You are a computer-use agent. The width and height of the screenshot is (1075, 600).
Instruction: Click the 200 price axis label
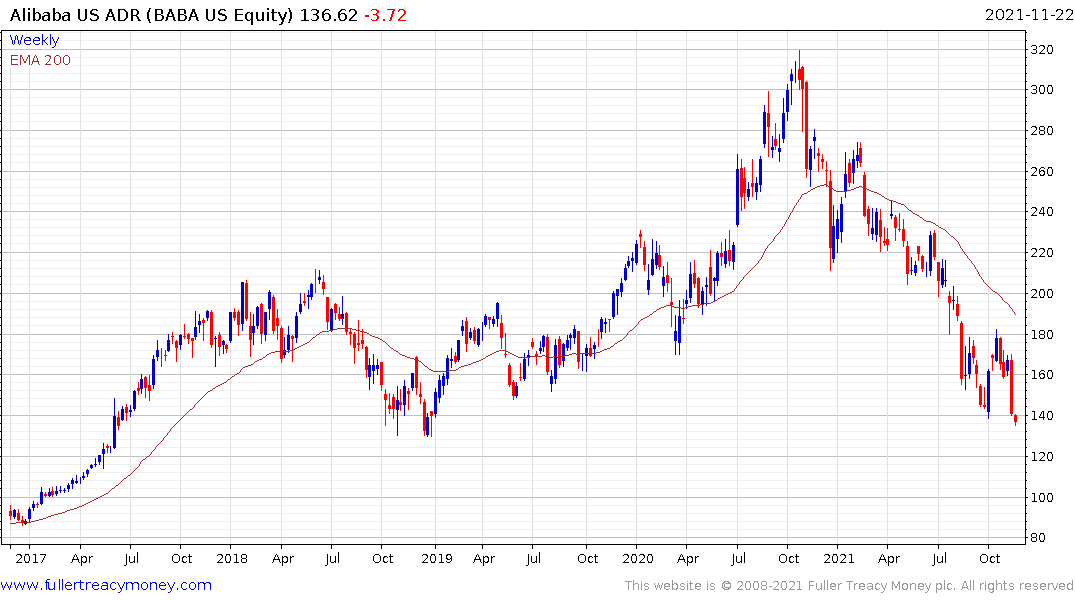pyautogui.click(x=1042, y=293)
